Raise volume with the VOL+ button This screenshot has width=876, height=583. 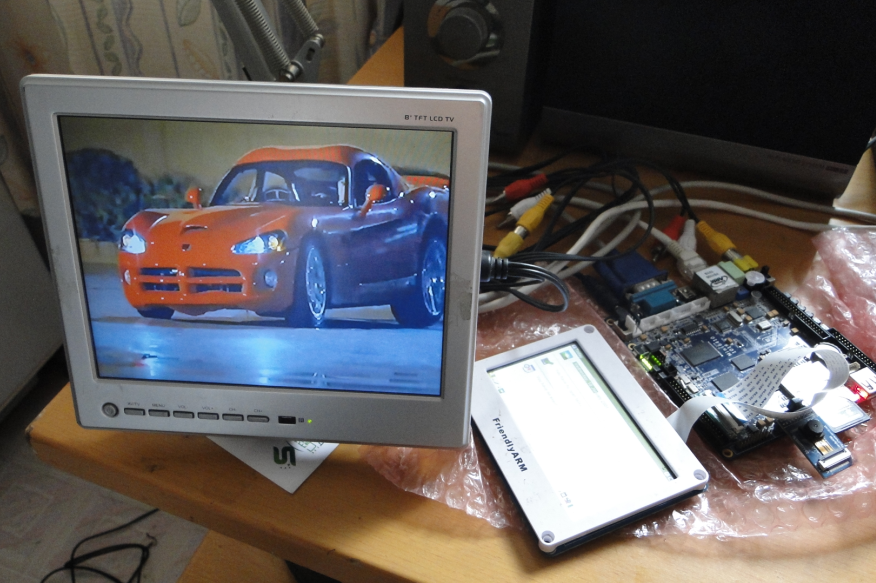click(208, 416)
